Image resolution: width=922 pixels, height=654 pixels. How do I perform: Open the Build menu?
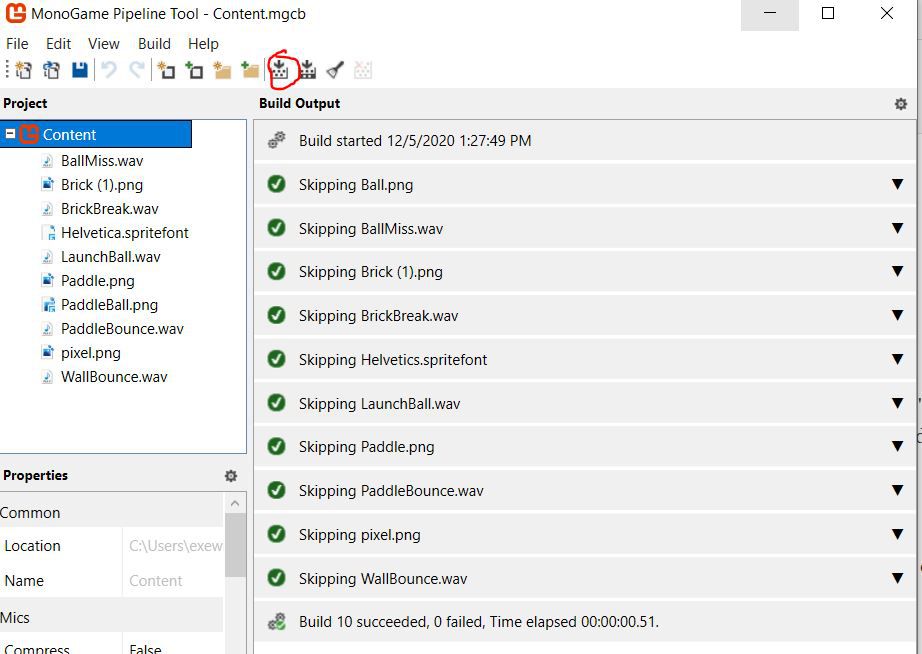pos(154,44)
